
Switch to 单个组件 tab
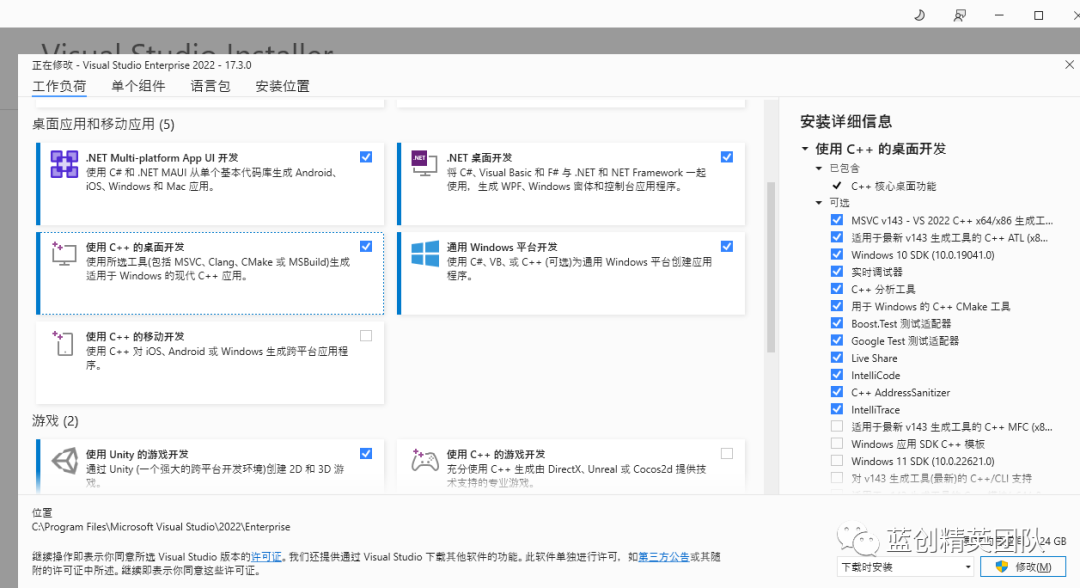coord(138,86)
